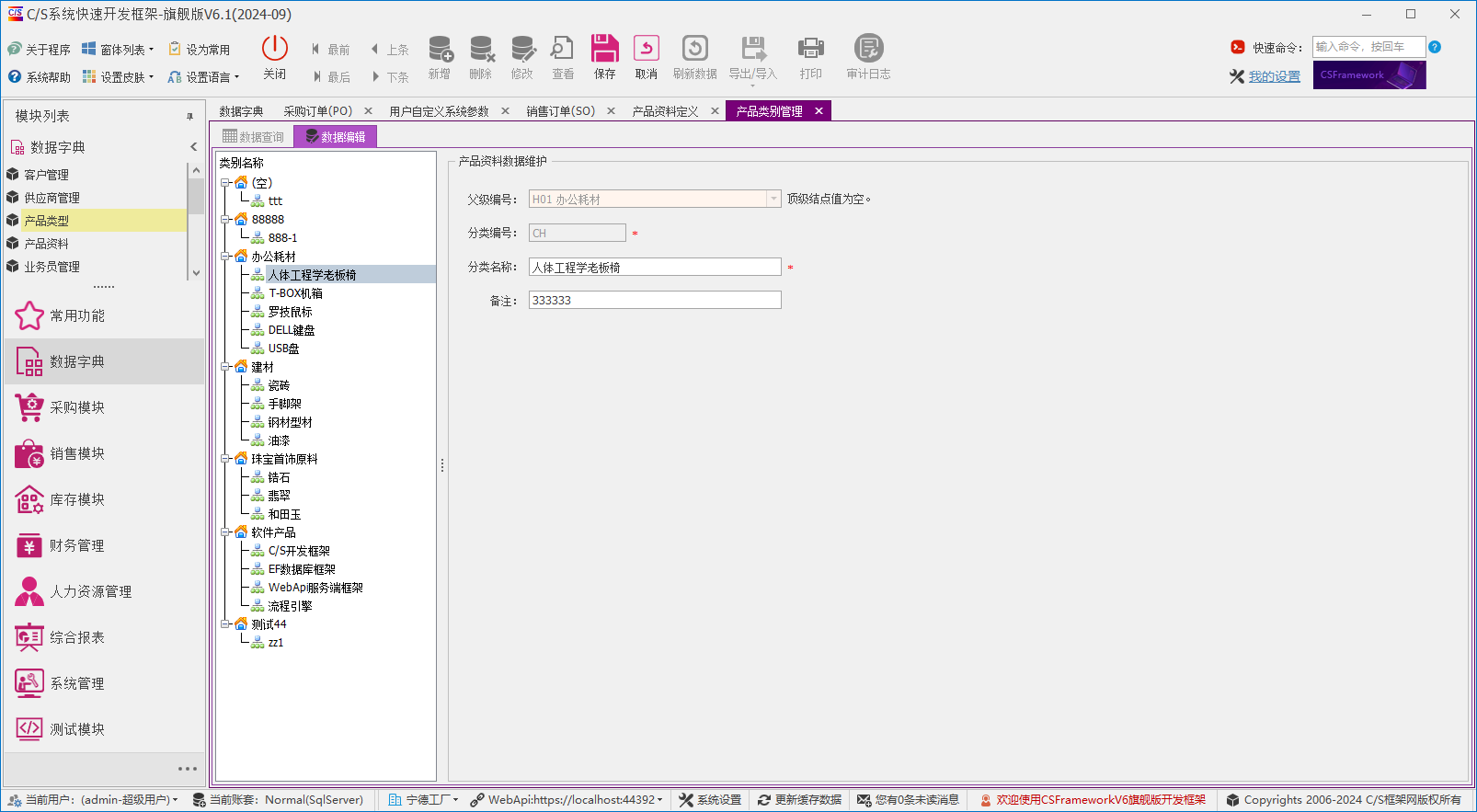This screenshot has width=1477, height=812.
Task: Collapse the 数据字典 group chevron
Action: (194, 147)
